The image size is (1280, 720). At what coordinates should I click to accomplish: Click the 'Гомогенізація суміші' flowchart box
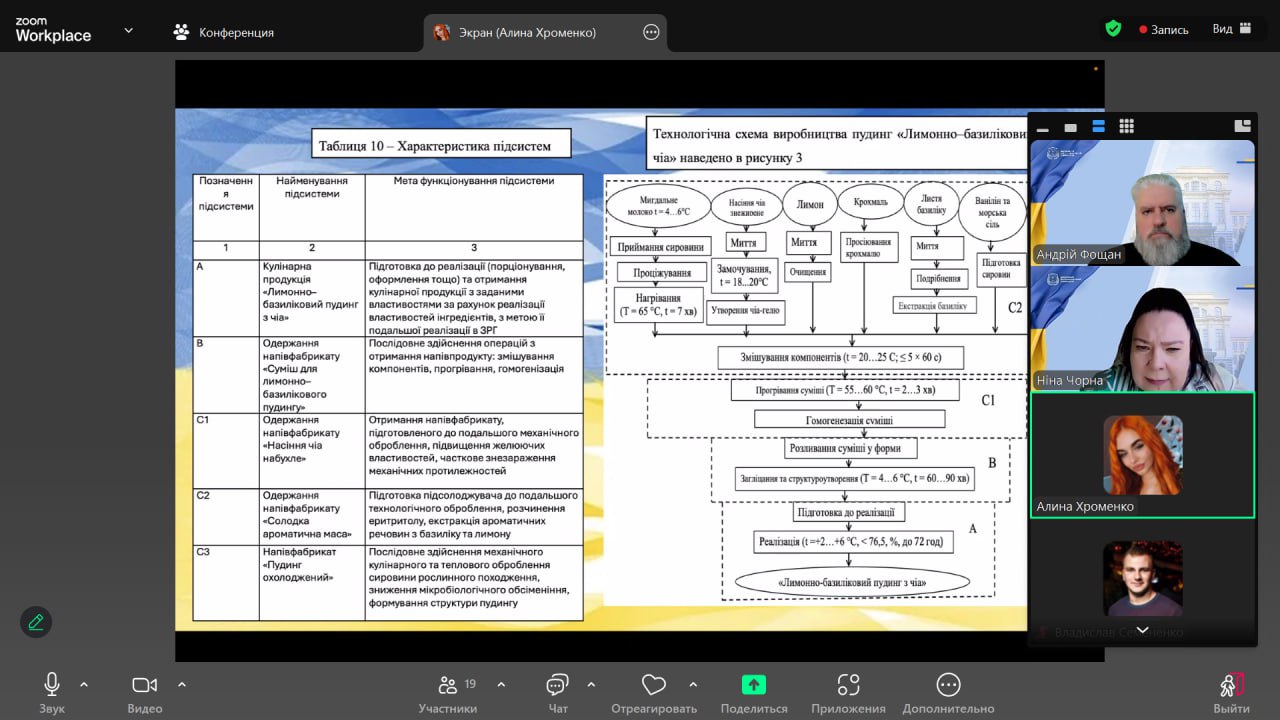[x=849, y=420]
